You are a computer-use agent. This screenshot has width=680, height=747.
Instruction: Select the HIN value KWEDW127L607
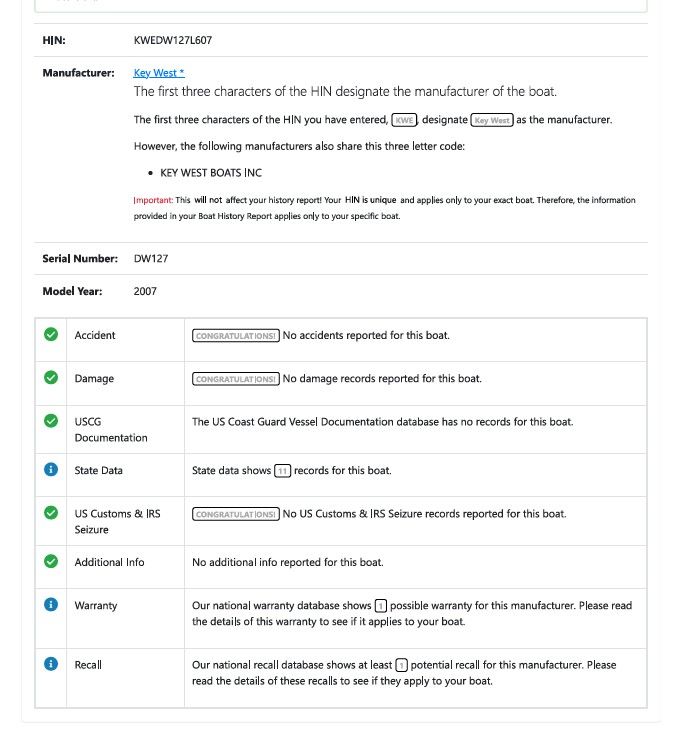click(x=173, y=40)
